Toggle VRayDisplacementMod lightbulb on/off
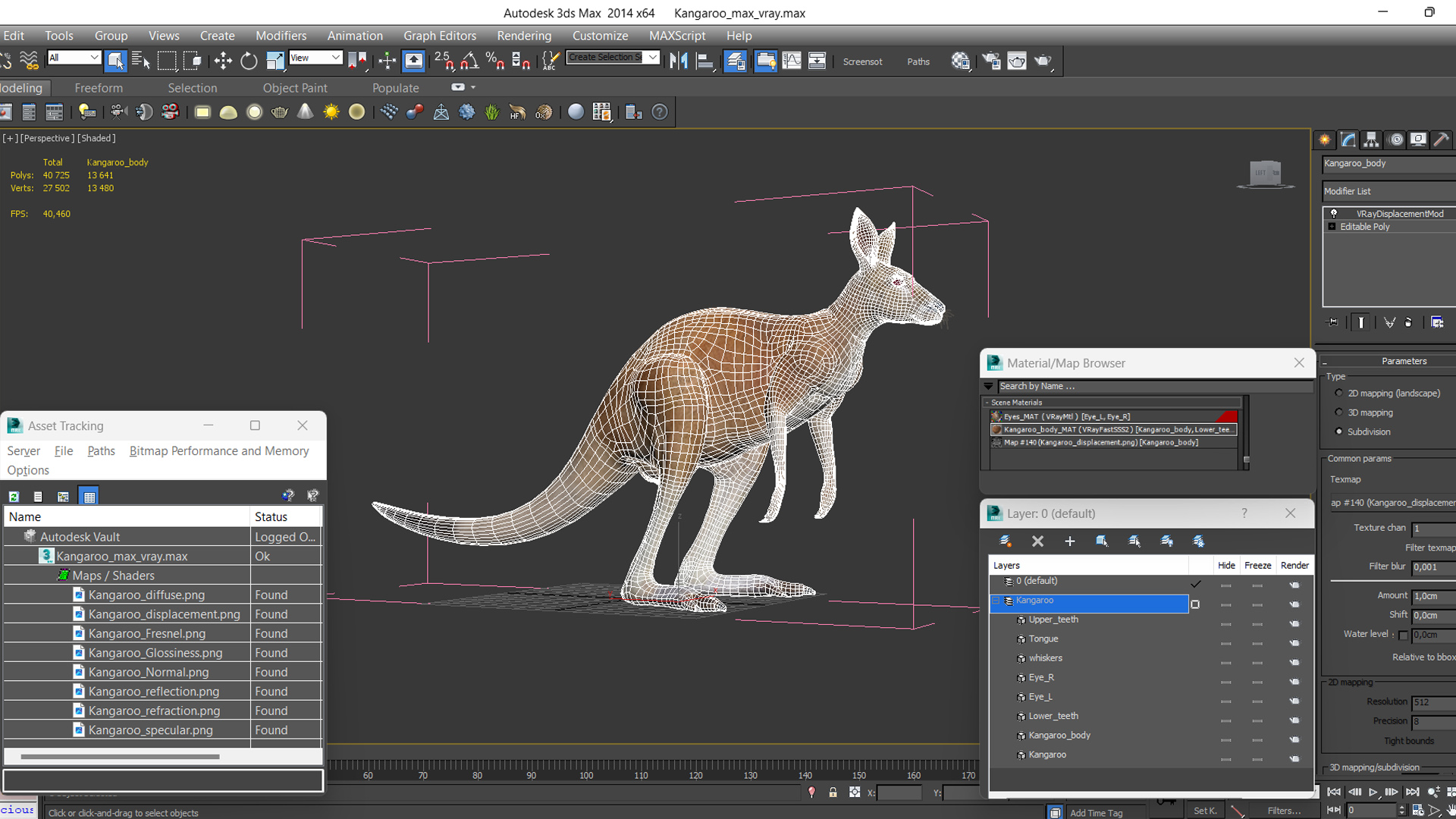This screenshot has width=1456, height=819. (x=1333, y=214)
